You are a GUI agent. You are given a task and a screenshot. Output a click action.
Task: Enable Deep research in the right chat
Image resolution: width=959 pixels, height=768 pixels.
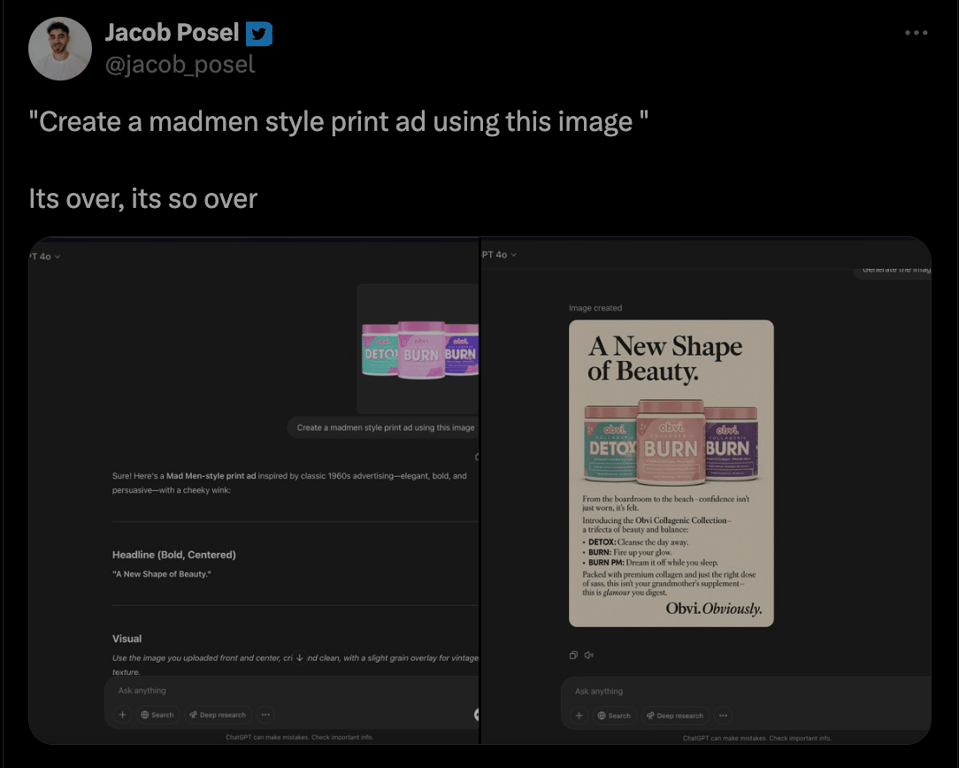pyautogui.click(x=675, y=715)
